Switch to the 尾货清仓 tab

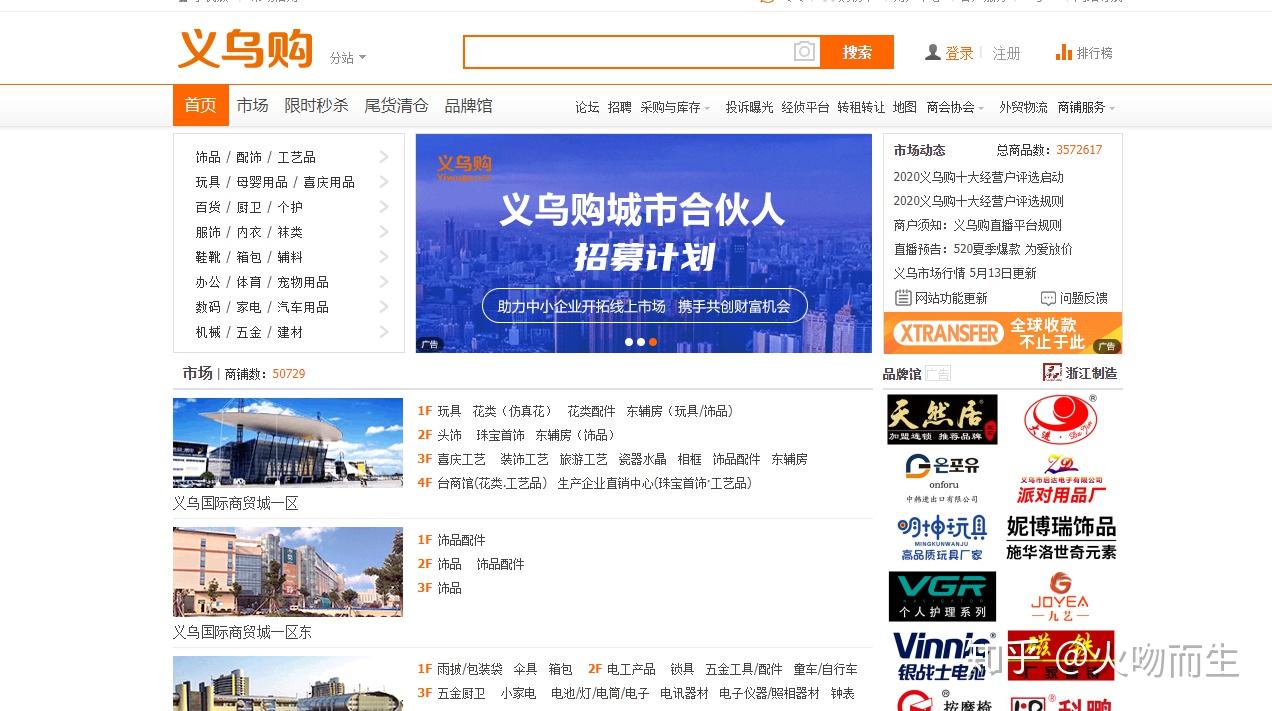[396, 105]
